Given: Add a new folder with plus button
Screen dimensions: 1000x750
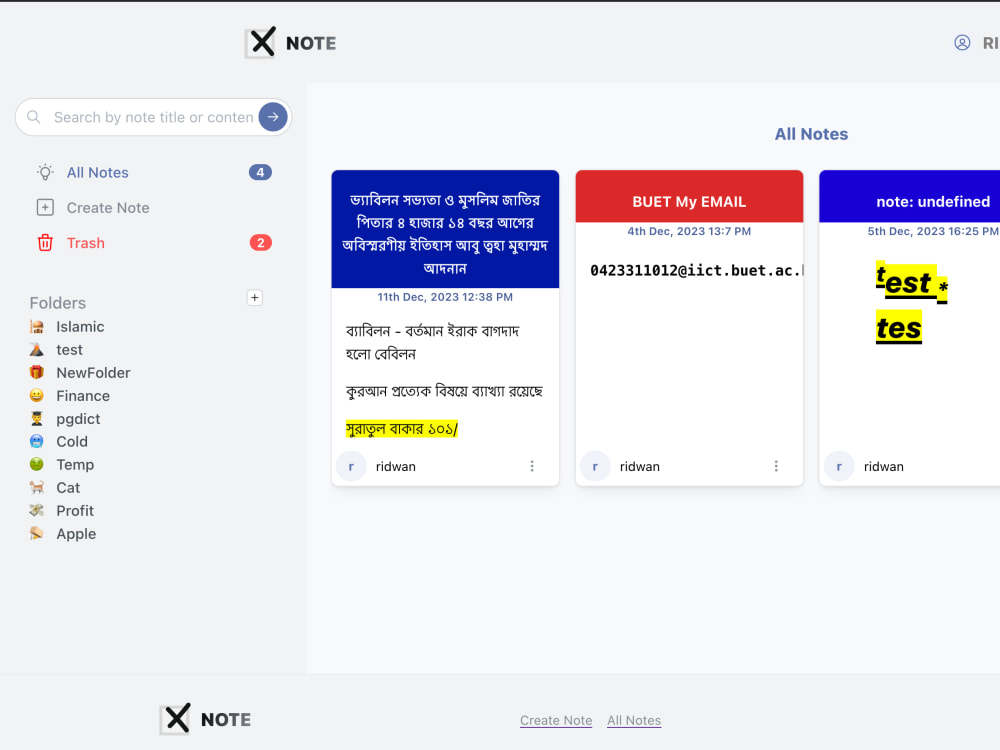Looking at the screenshot, I should pyautogui.click(x=254, y=298).
